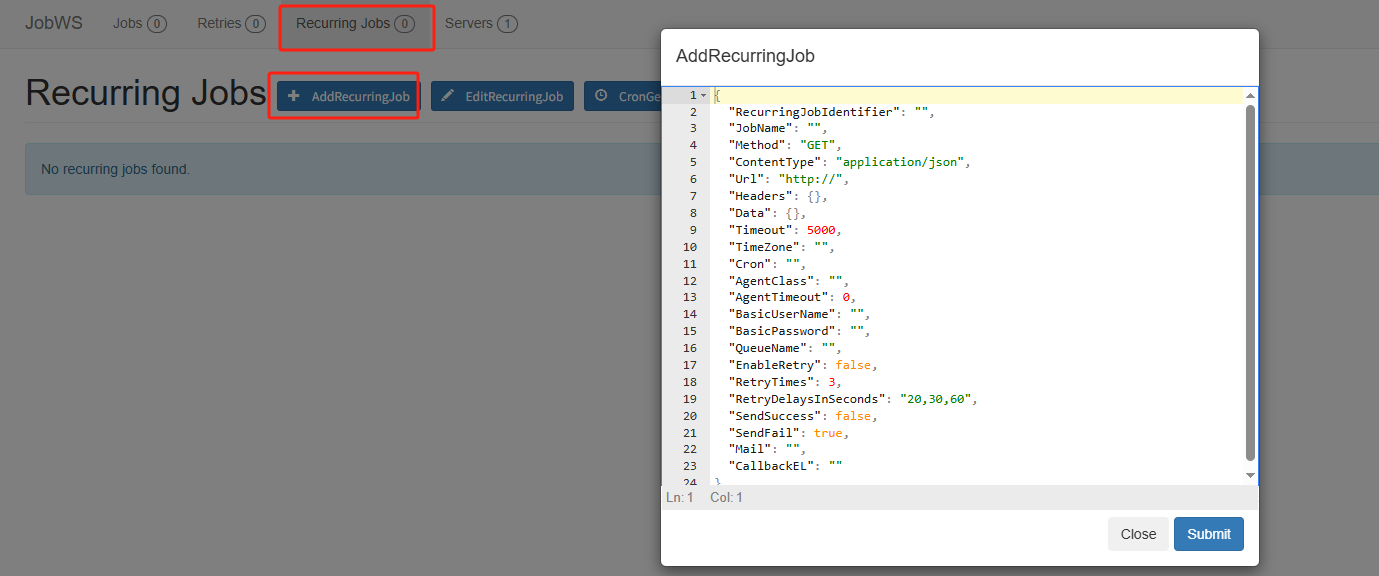Click the "BasicUserName" line
The width and height of the screenshot is (1379, 576).
pyautogui.click(x=800, y=314)
